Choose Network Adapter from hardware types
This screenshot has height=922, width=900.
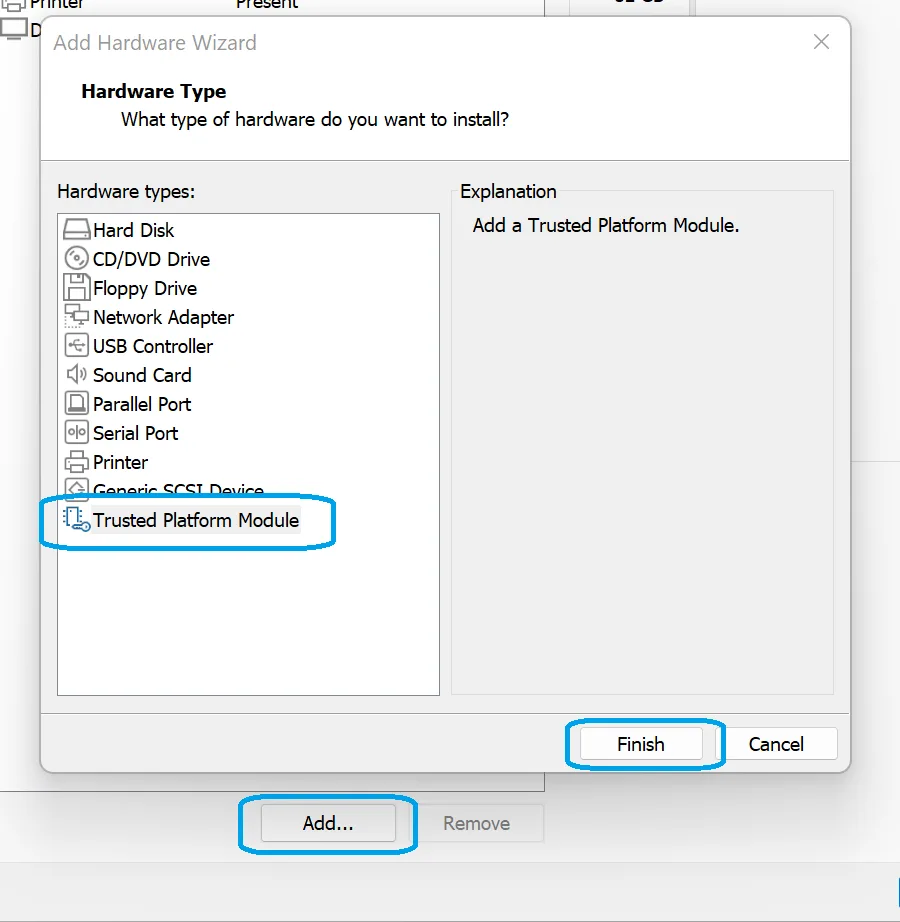point(163,317)
